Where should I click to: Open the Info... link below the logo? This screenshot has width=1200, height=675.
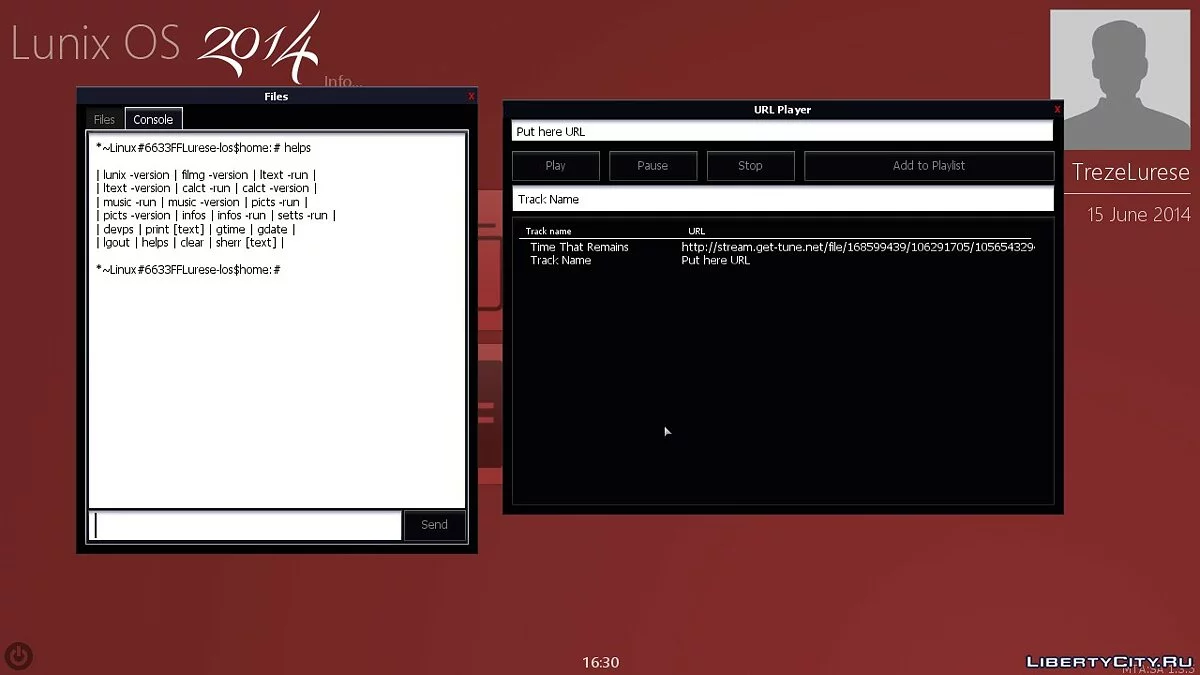(344, 82)
